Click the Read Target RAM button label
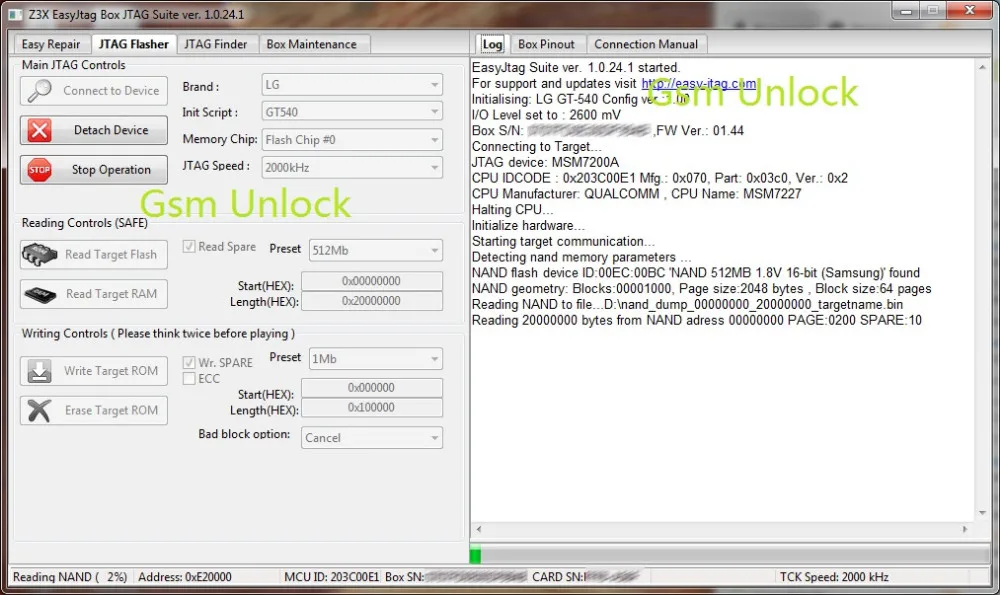The image size is (1000, 595). tap(112, 294)
